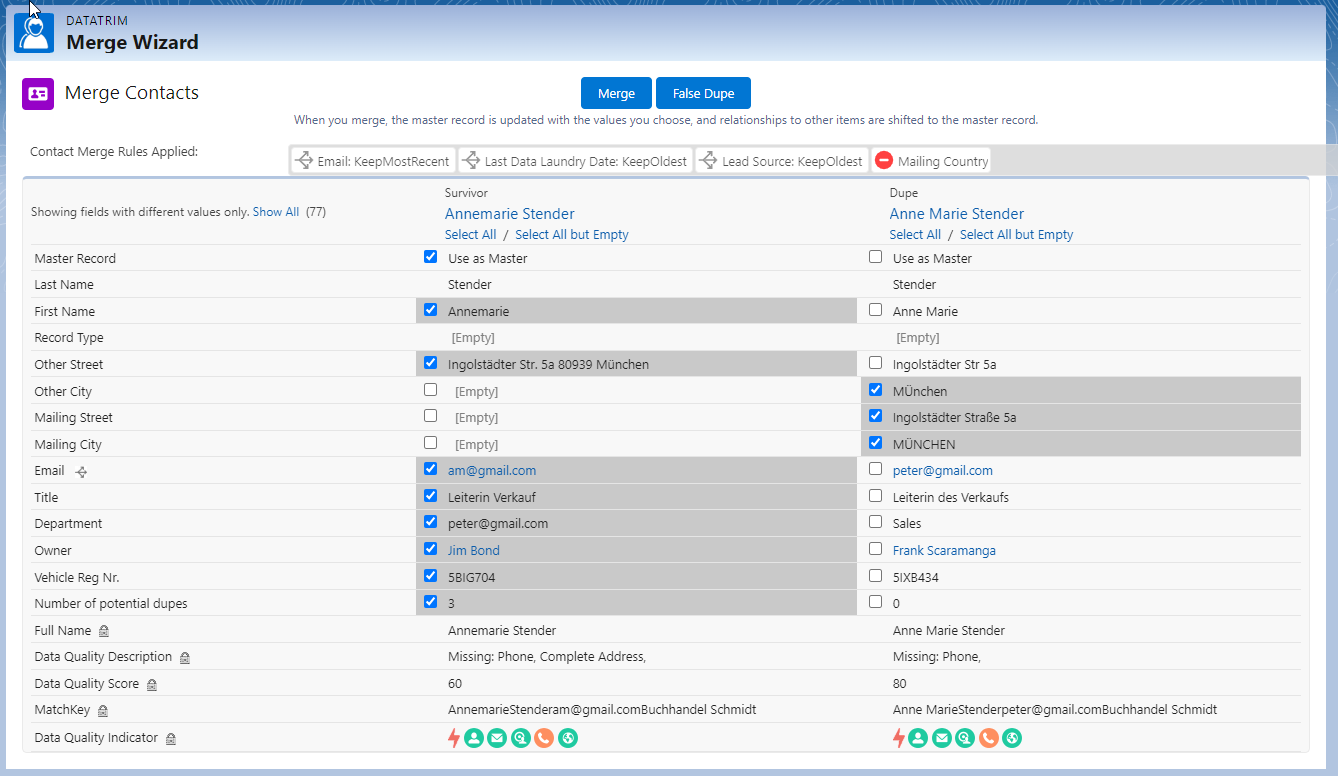Click the lock icon next to Data Quality Description

184,658
